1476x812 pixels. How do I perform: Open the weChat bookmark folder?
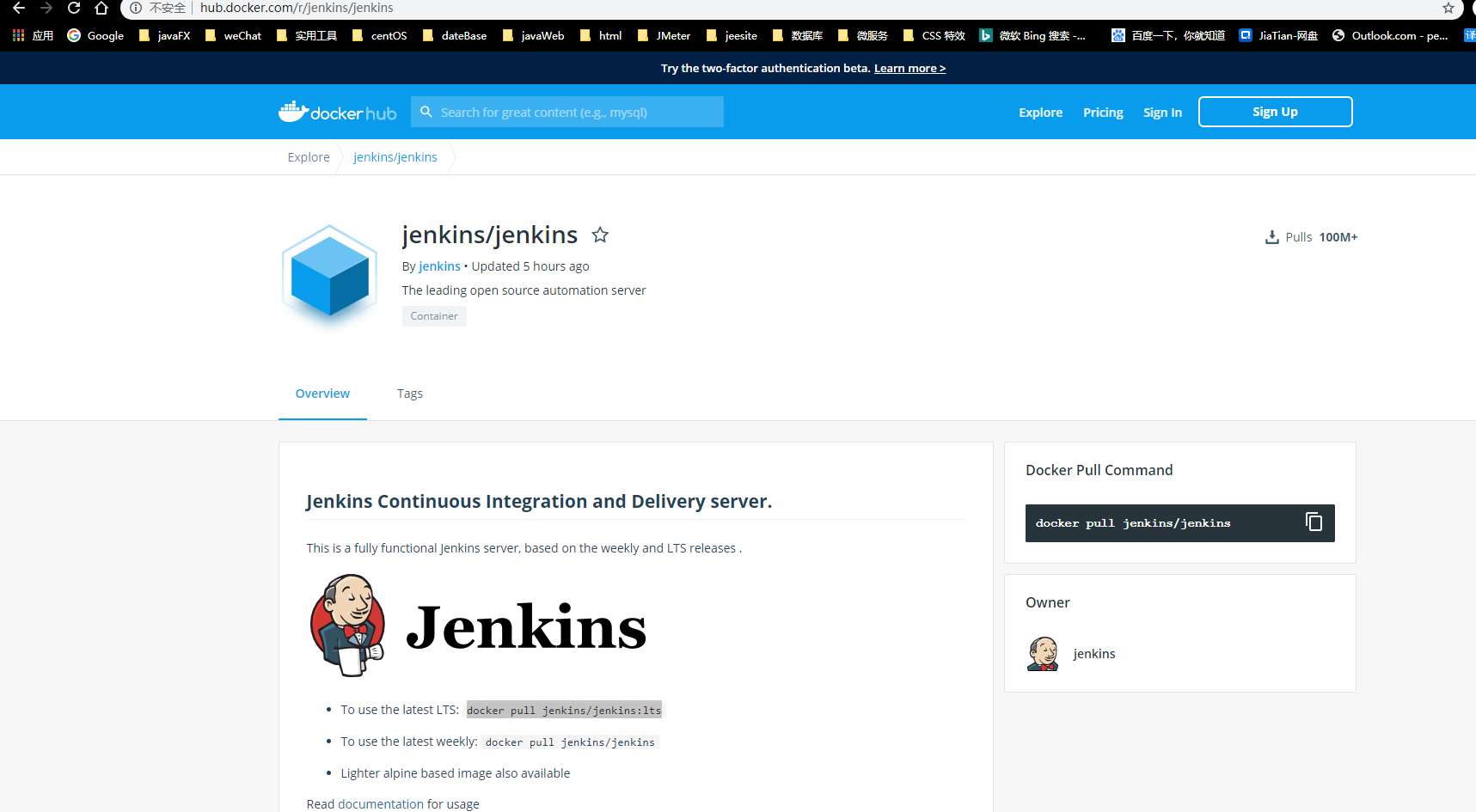pos(233,35)
